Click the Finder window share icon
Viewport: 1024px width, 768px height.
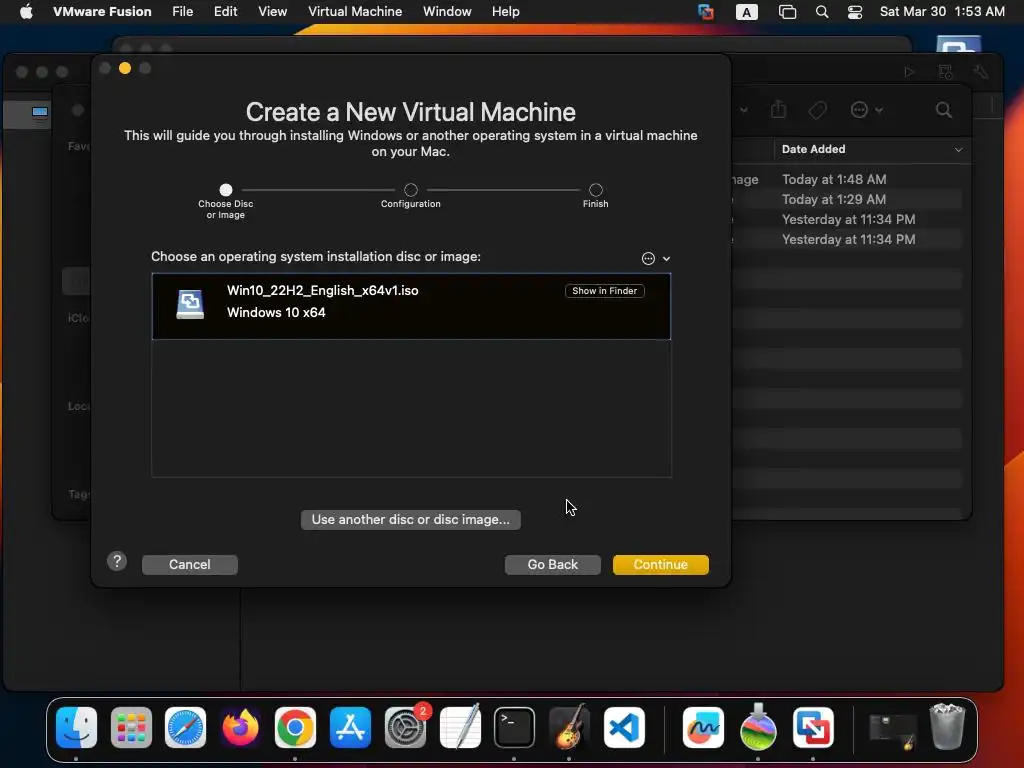(778, 109)
